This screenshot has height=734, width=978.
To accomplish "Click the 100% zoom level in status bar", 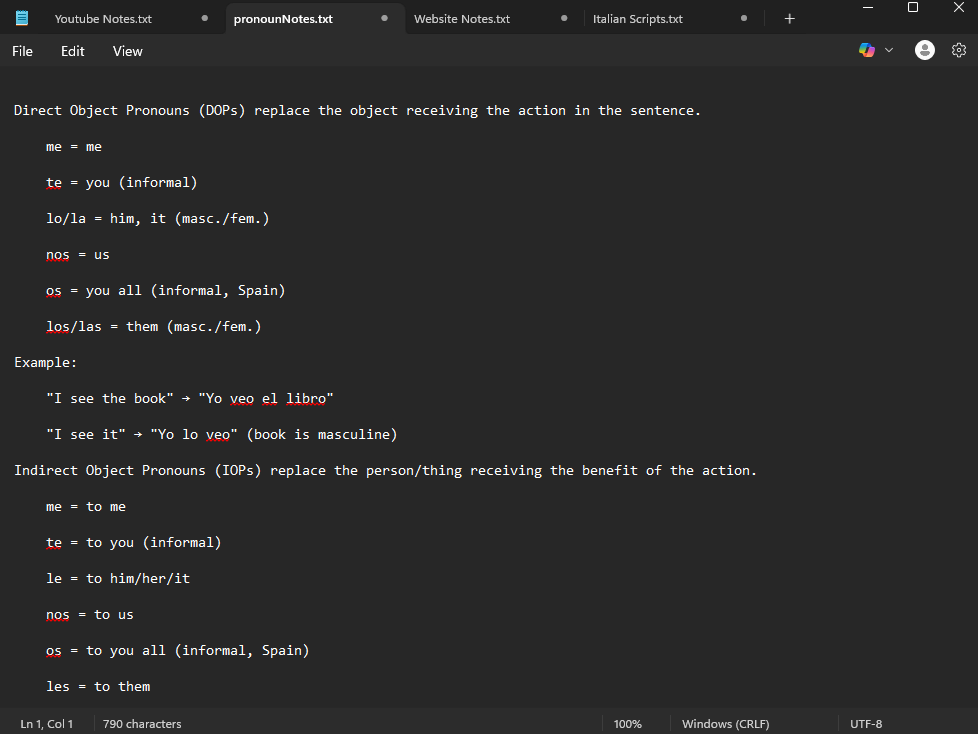I will coord(627,724).
